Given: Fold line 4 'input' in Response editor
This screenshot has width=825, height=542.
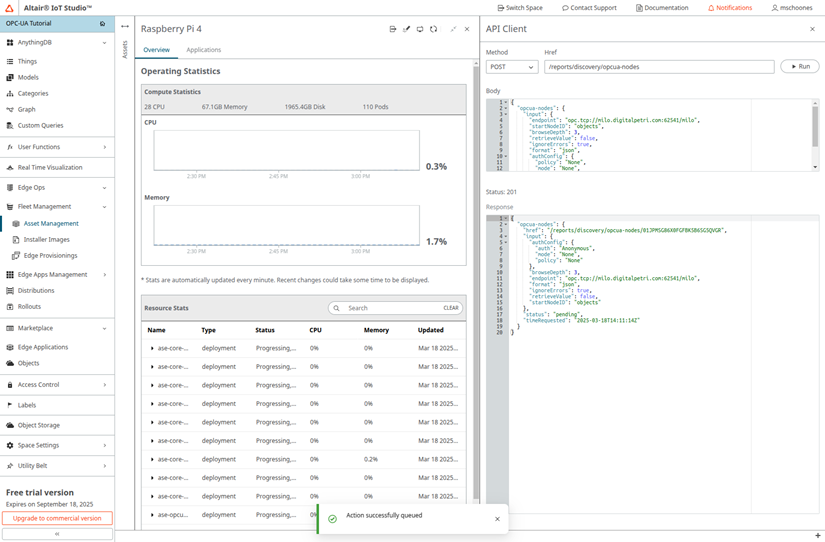Looking at the screenshot, I should pyautogui.click(x=506, y=237).
